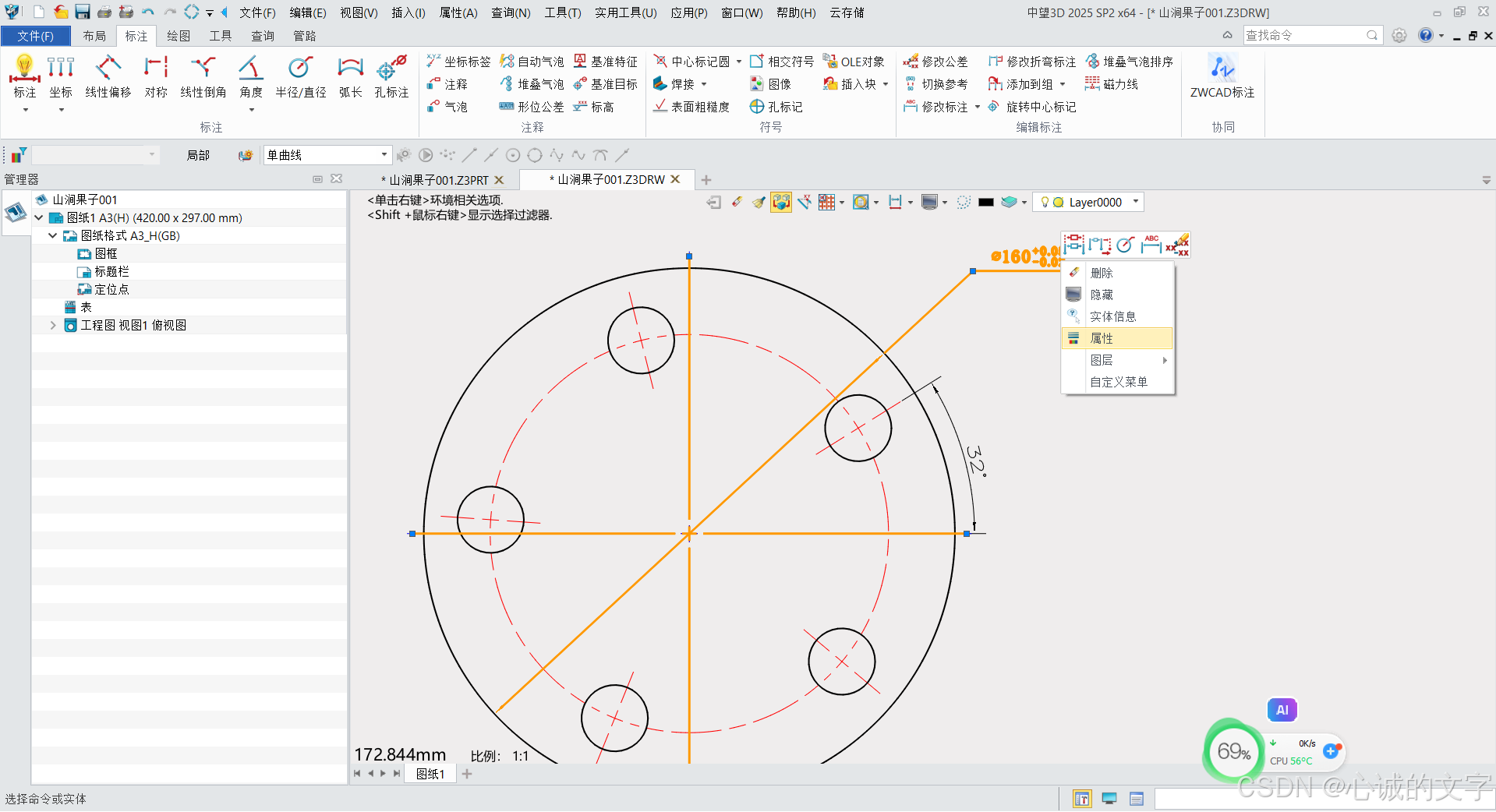
Task: Insert a 表面粗糙度 surface roughness symbol
Action: pyautogui.click(x=691, y=107)
